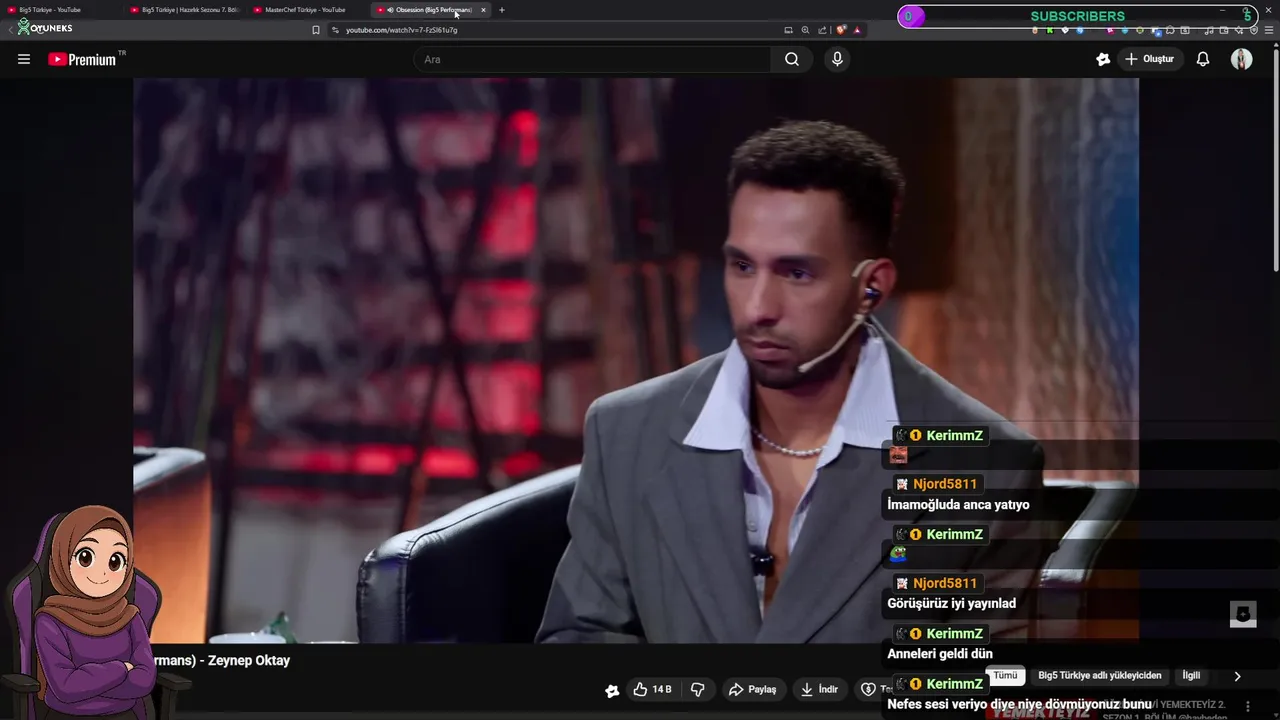This screenshot has height=720, width=1280.
Task: Start voice search with microphone icon
Action: [837, 59]
